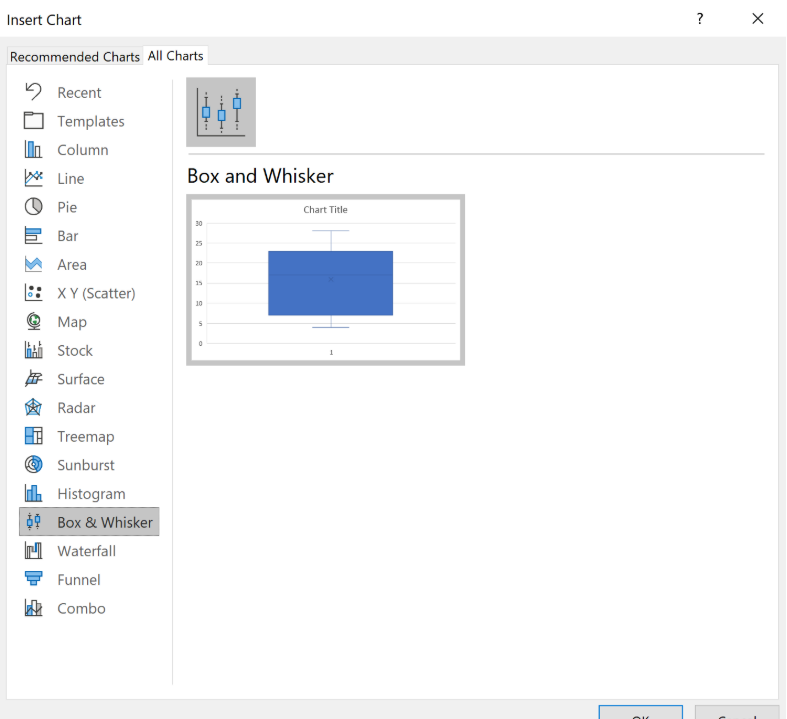
Task: Select the Radar chart icon
Action: [34, 408]
